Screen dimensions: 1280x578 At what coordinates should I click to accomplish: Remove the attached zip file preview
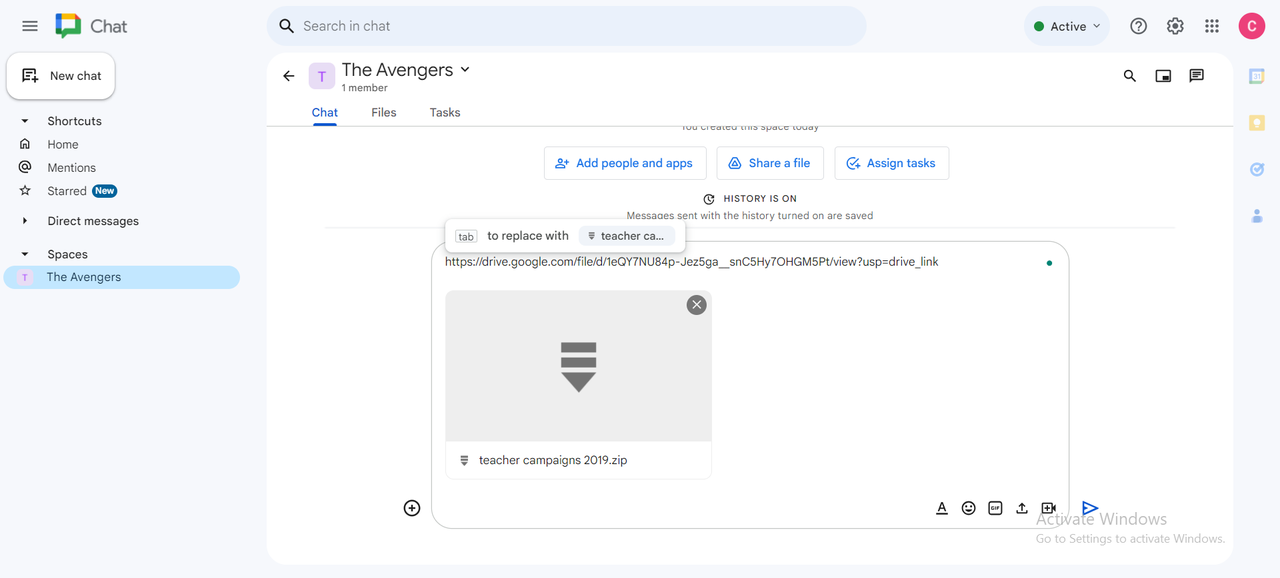(x=697, y=305)
